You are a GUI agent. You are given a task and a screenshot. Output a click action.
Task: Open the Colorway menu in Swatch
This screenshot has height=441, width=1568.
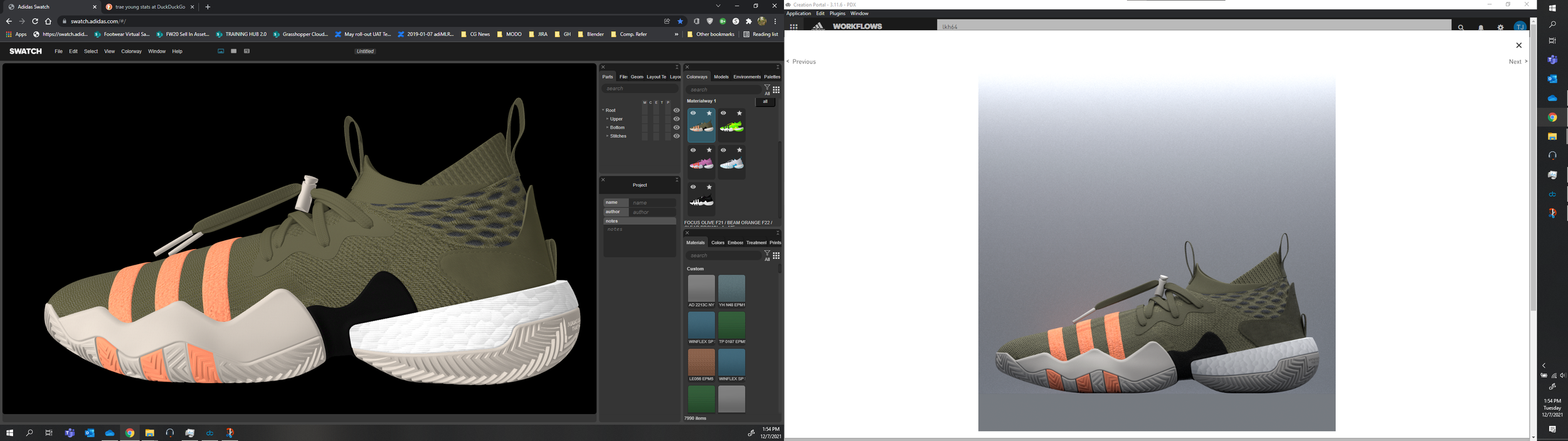(x=132, y=51)
